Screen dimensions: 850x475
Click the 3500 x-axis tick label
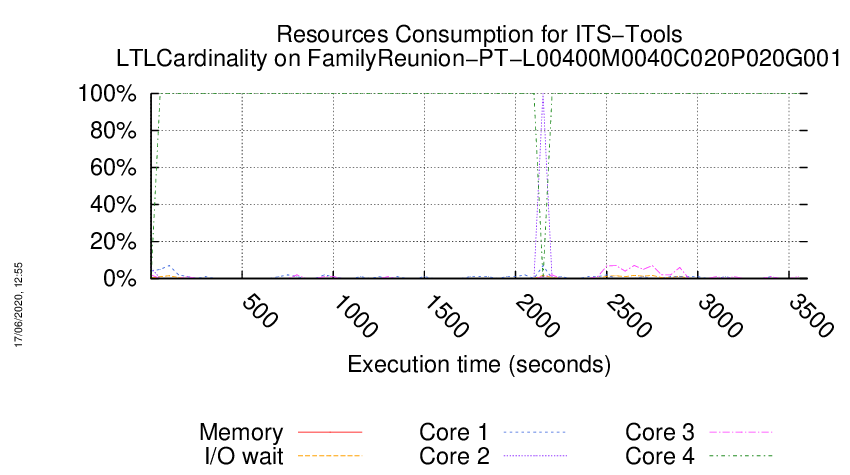810,316
